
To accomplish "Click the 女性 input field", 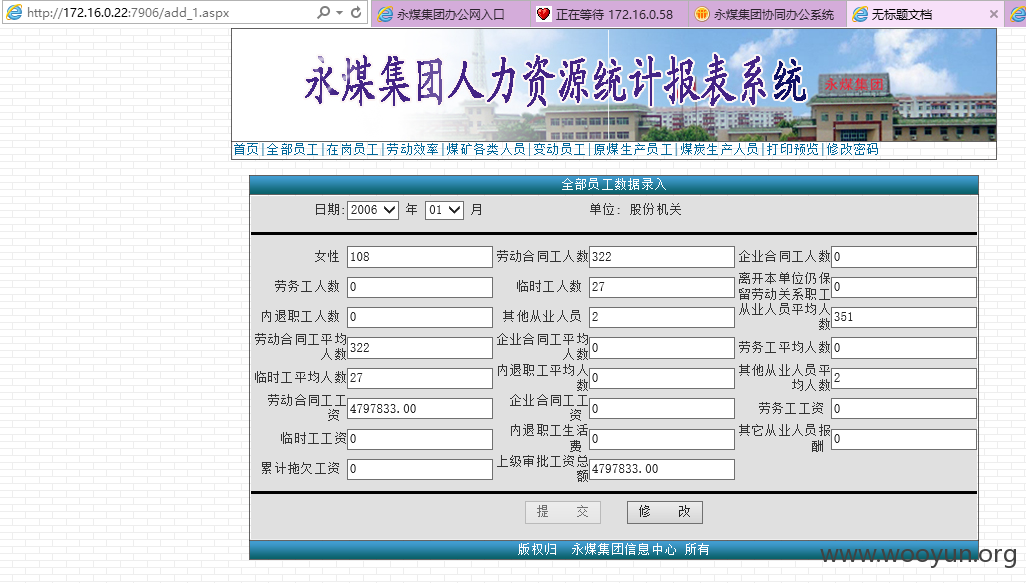I will [x=419, y=256].
